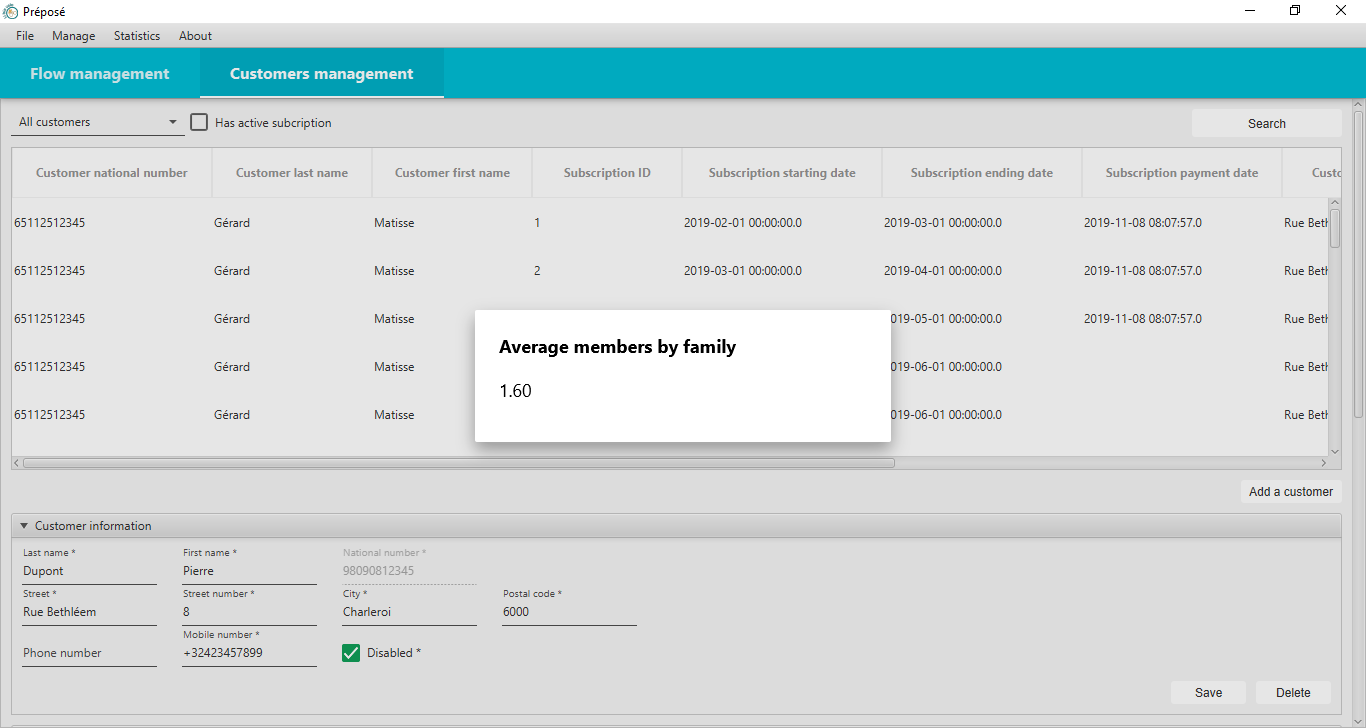
Task: Enable the Has active subscription checkbox
Action: [199, 123]
